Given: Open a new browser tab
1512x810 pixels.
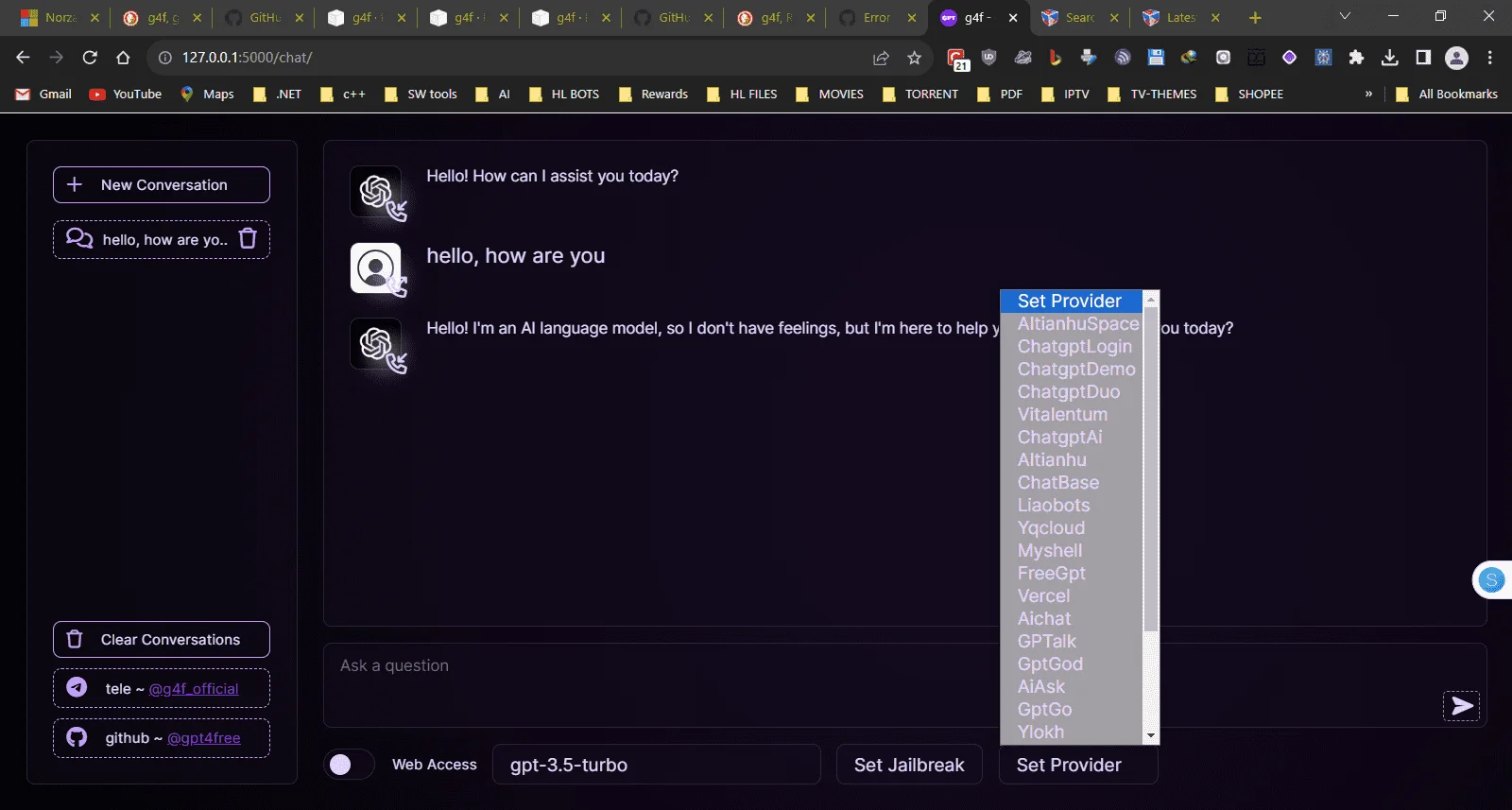Looking at the screenshot, I should coord(1255,17).
